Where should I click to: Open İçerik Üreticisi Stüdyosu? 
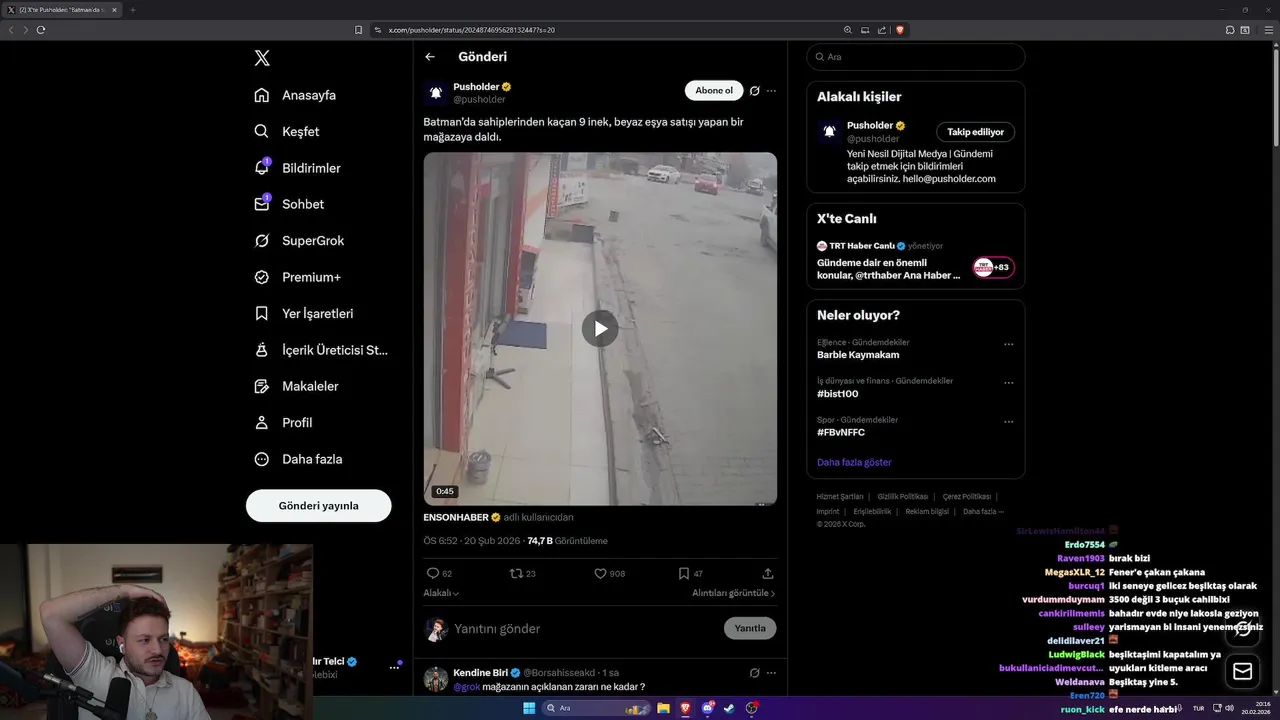pyautogui.click(x=321, y=350)
